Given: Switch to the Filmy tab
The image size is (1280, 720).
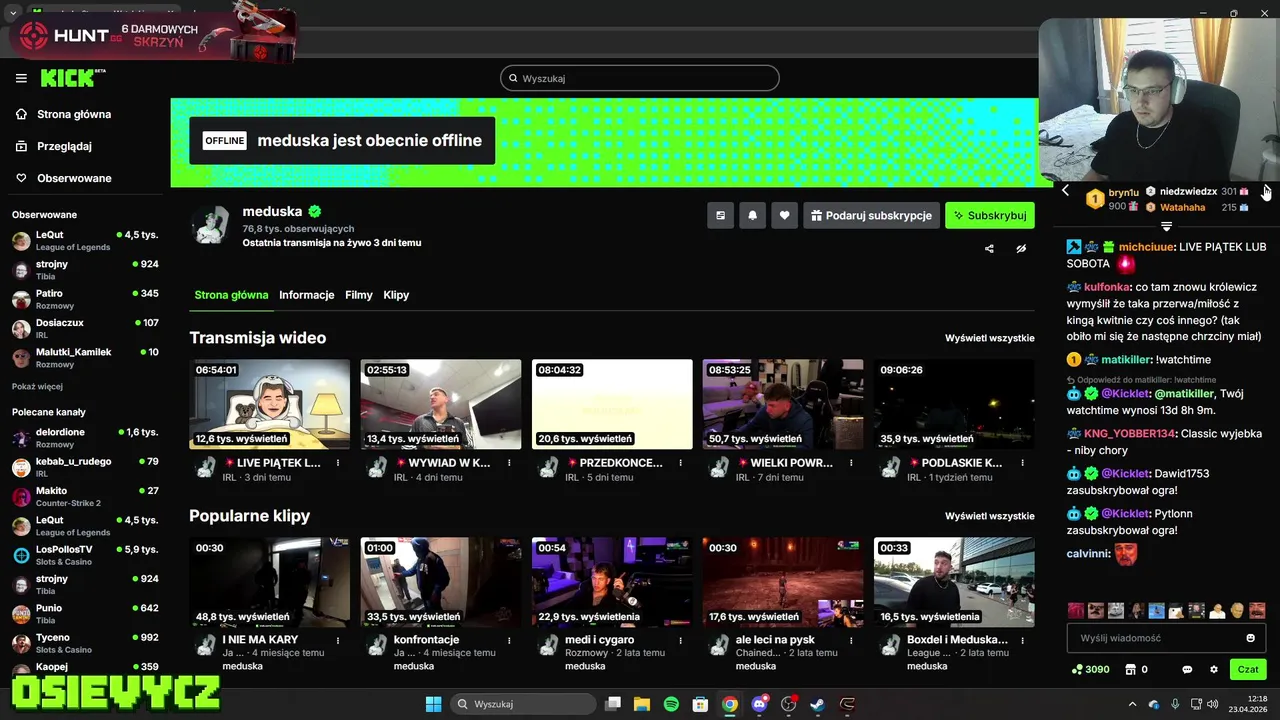Looking at the screenshot, I should point(358,295).
